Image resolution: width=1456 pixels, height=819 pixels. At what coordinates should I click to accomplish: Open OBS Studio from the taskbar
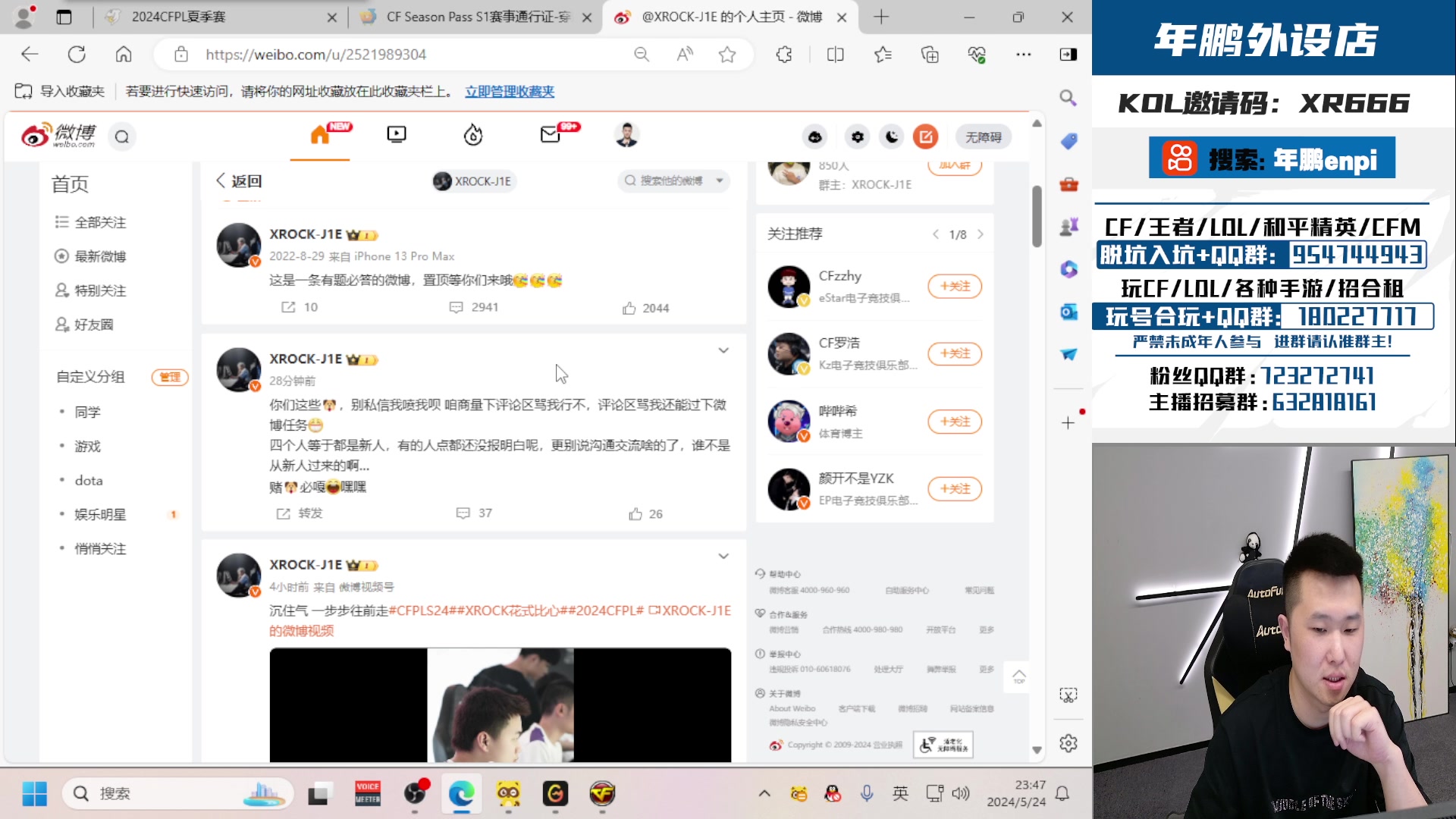416,793
